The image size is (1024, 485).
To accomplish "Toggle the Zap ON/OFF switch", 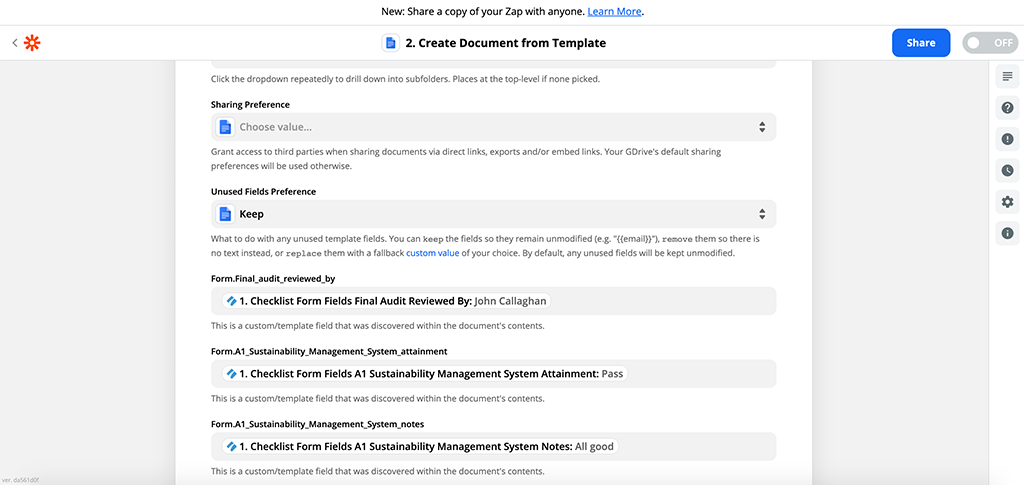I will 988,43.
